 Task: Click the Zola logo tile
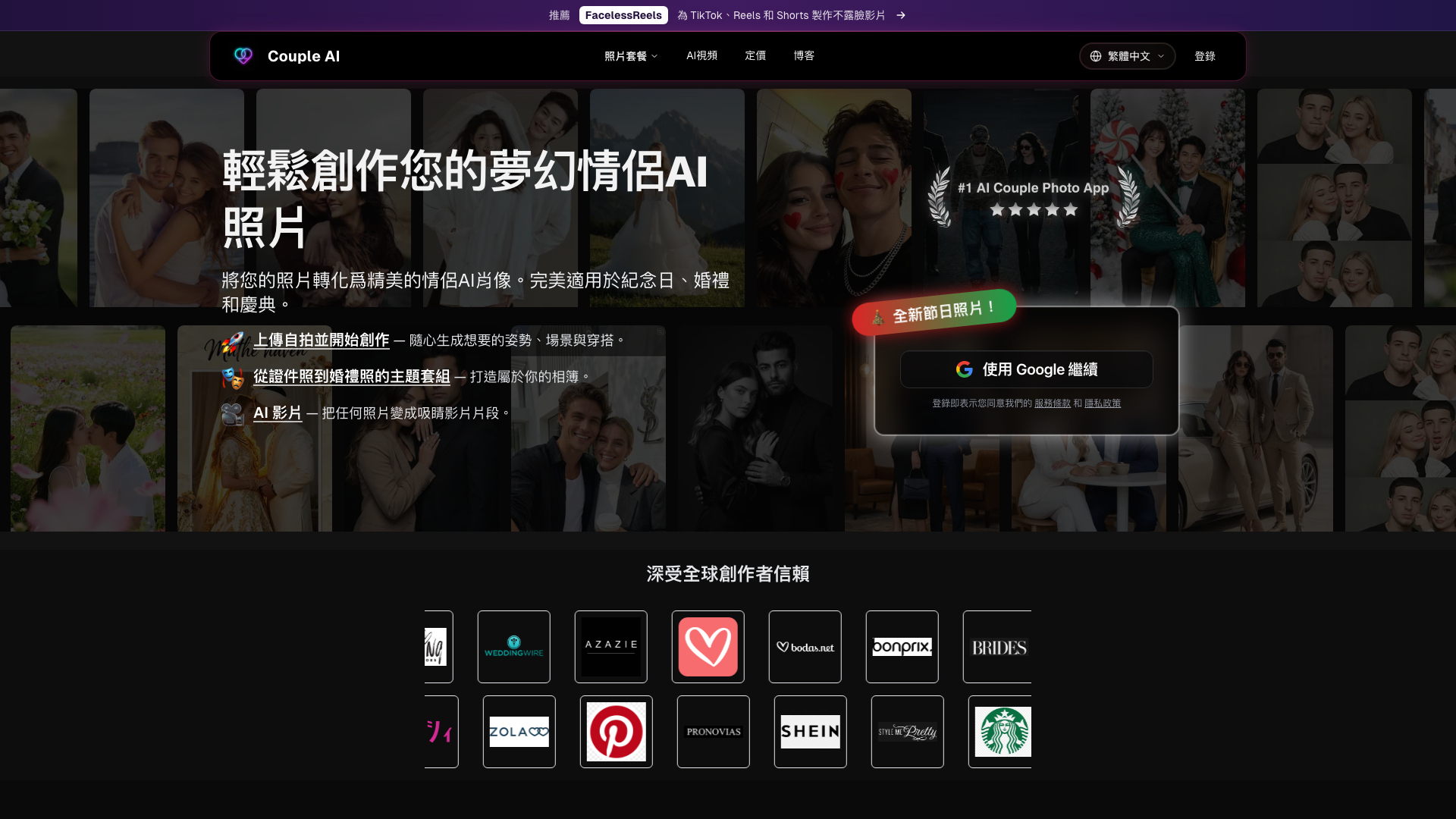click(519, 732)
